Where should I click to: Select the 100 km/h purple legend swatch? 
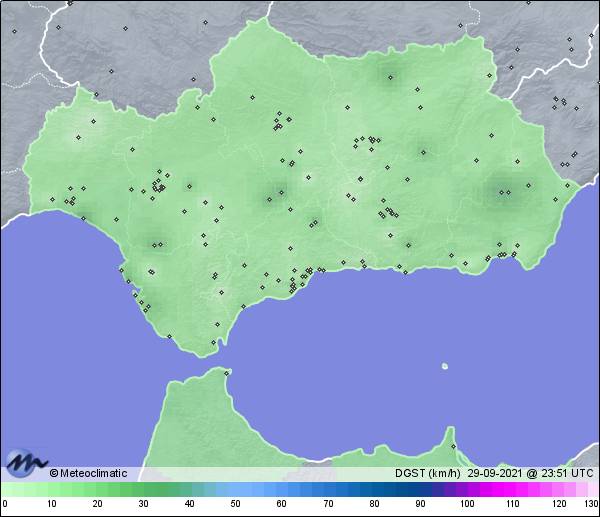466,490
